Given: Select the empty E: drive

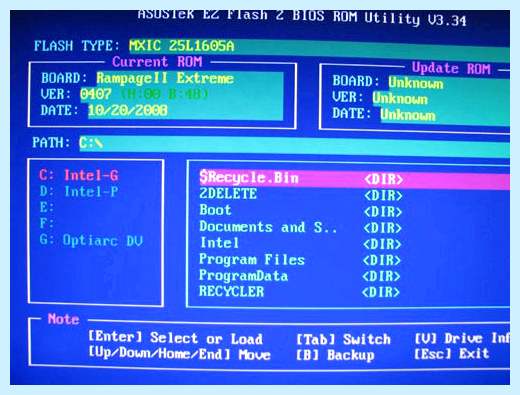Looking at the screenshot, I should click(x=47, y=207).
